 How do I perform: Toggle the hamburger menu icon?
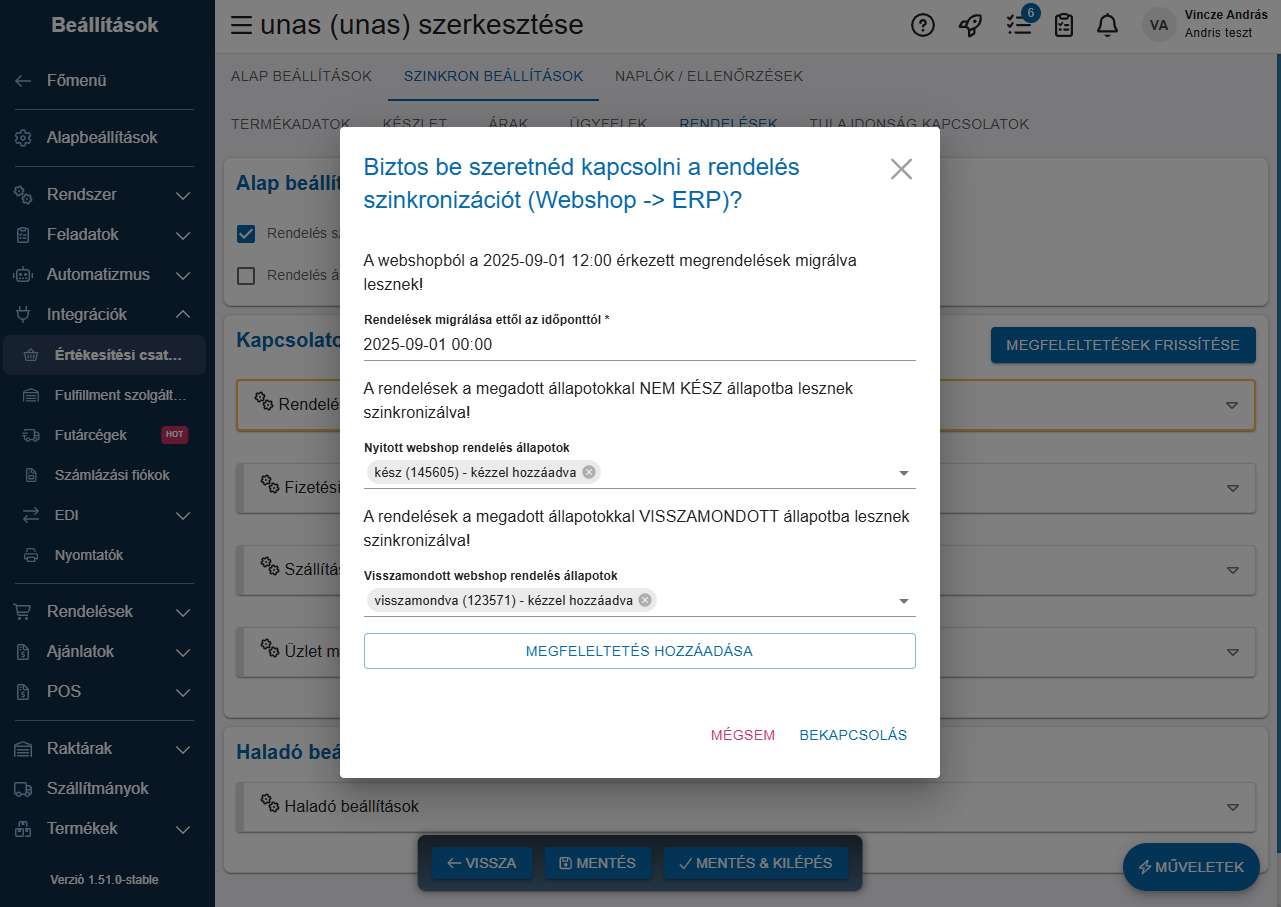point(241,26)
